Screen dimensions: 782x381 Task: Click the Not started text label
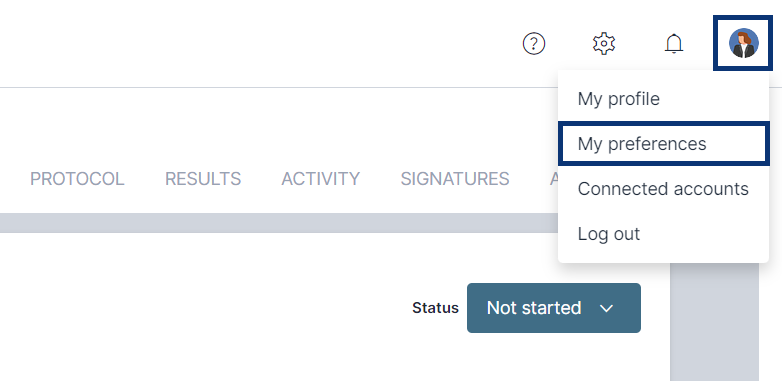tap(534, 308)
